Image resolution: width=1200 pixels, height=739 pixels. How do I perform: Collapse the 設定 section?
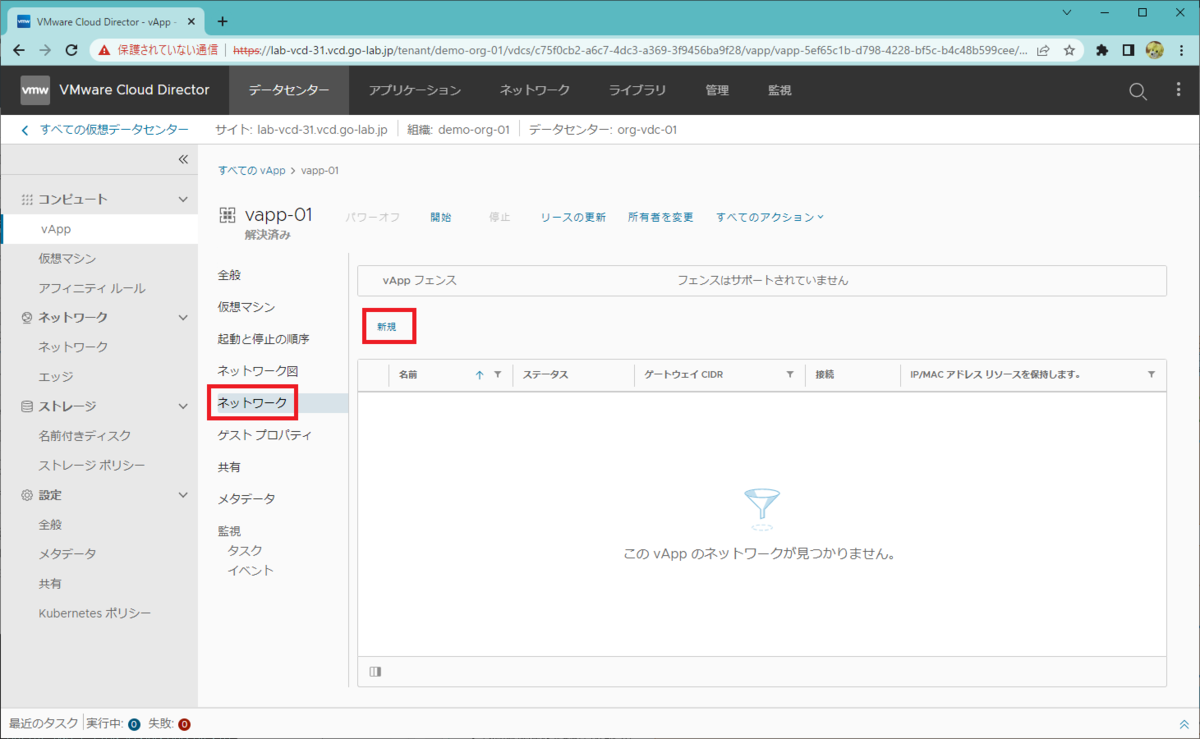183,495
